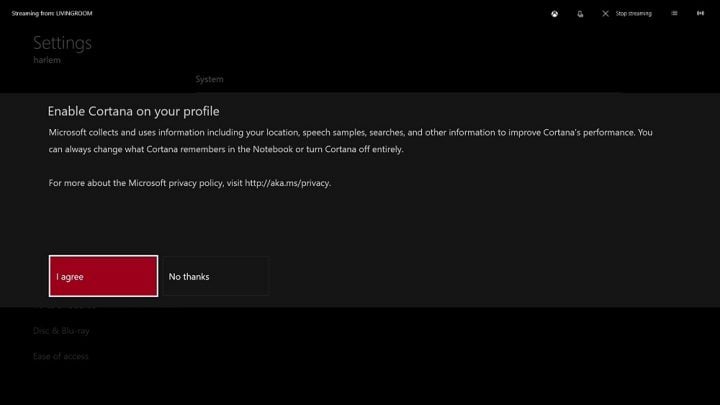Decline Cortana with No thanks button
Viewport: 720px width, 405px height.
(215, 276)
